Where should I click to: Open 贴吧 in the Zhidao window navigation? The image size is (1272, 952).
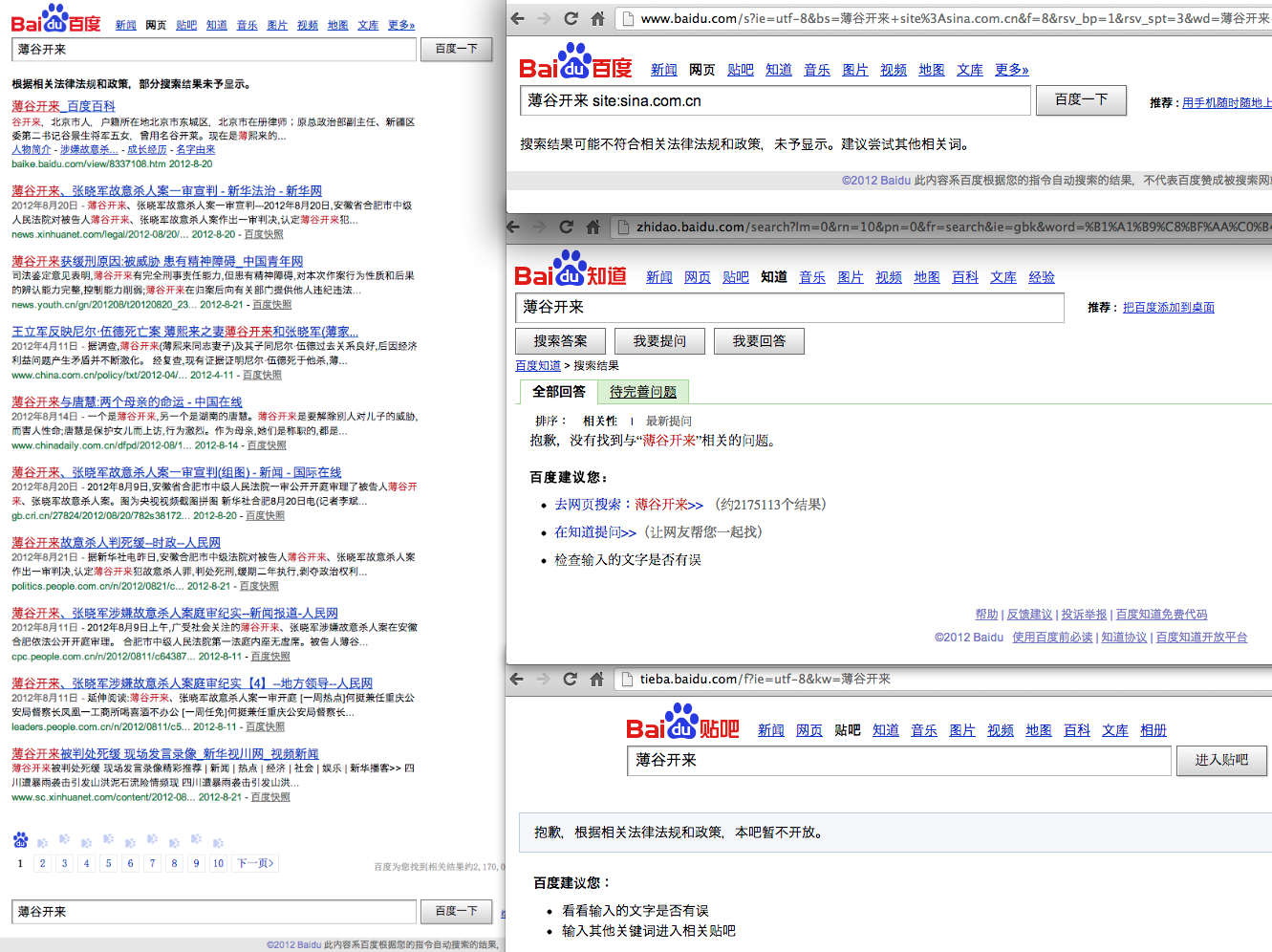click(x=736, y=277)
